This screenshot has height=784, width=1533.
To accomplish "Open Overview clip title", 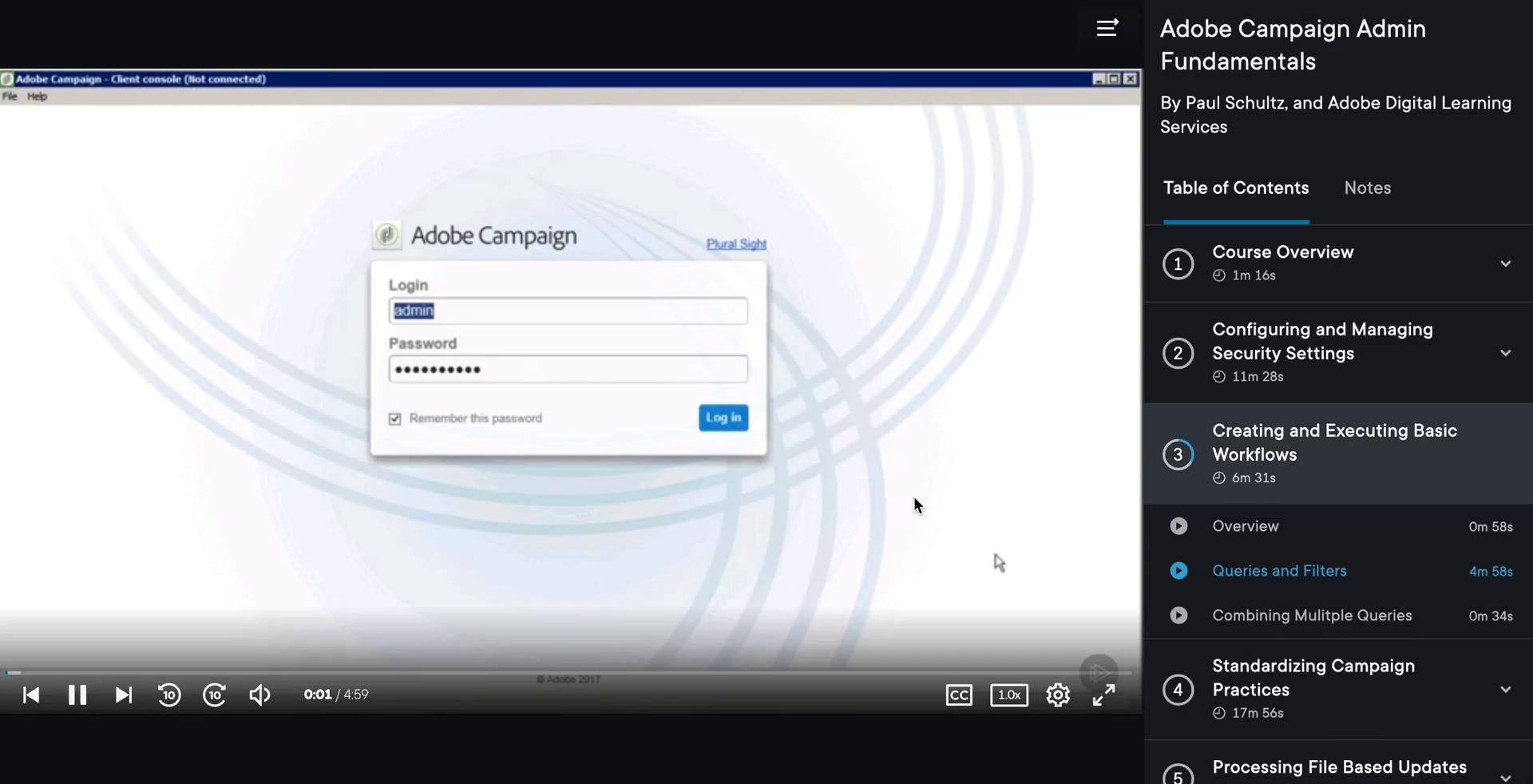I will [1246, 526].
